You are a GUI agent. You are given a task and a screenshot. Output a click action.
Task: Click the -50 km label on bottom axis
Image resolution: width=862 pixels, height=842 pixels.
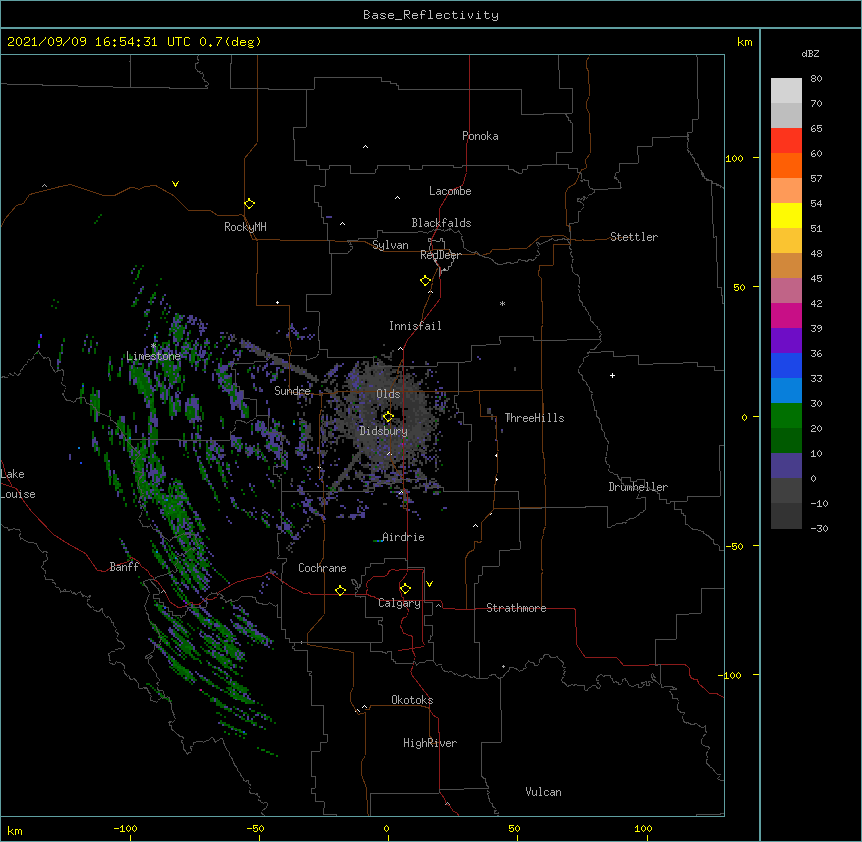click(255, 828)
